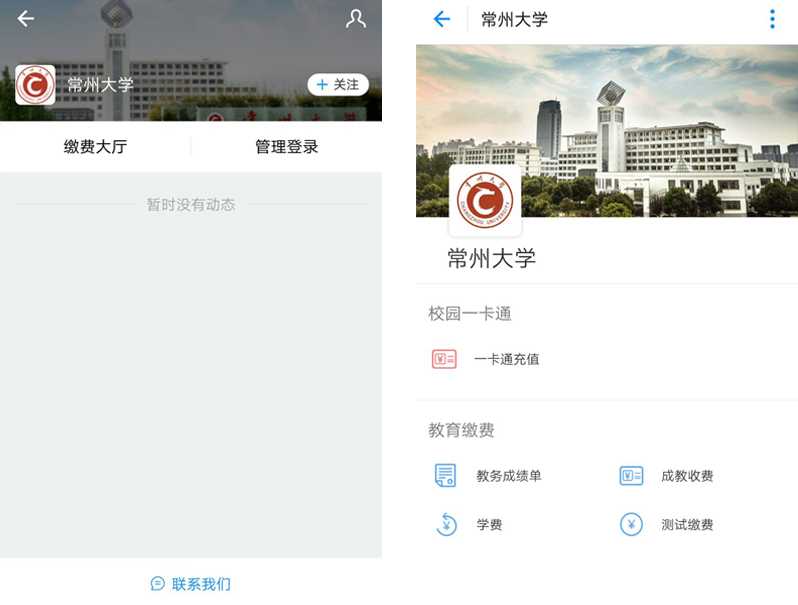
Task: Click the 测试缴费 yen circle icon
Action: (632, 525)
